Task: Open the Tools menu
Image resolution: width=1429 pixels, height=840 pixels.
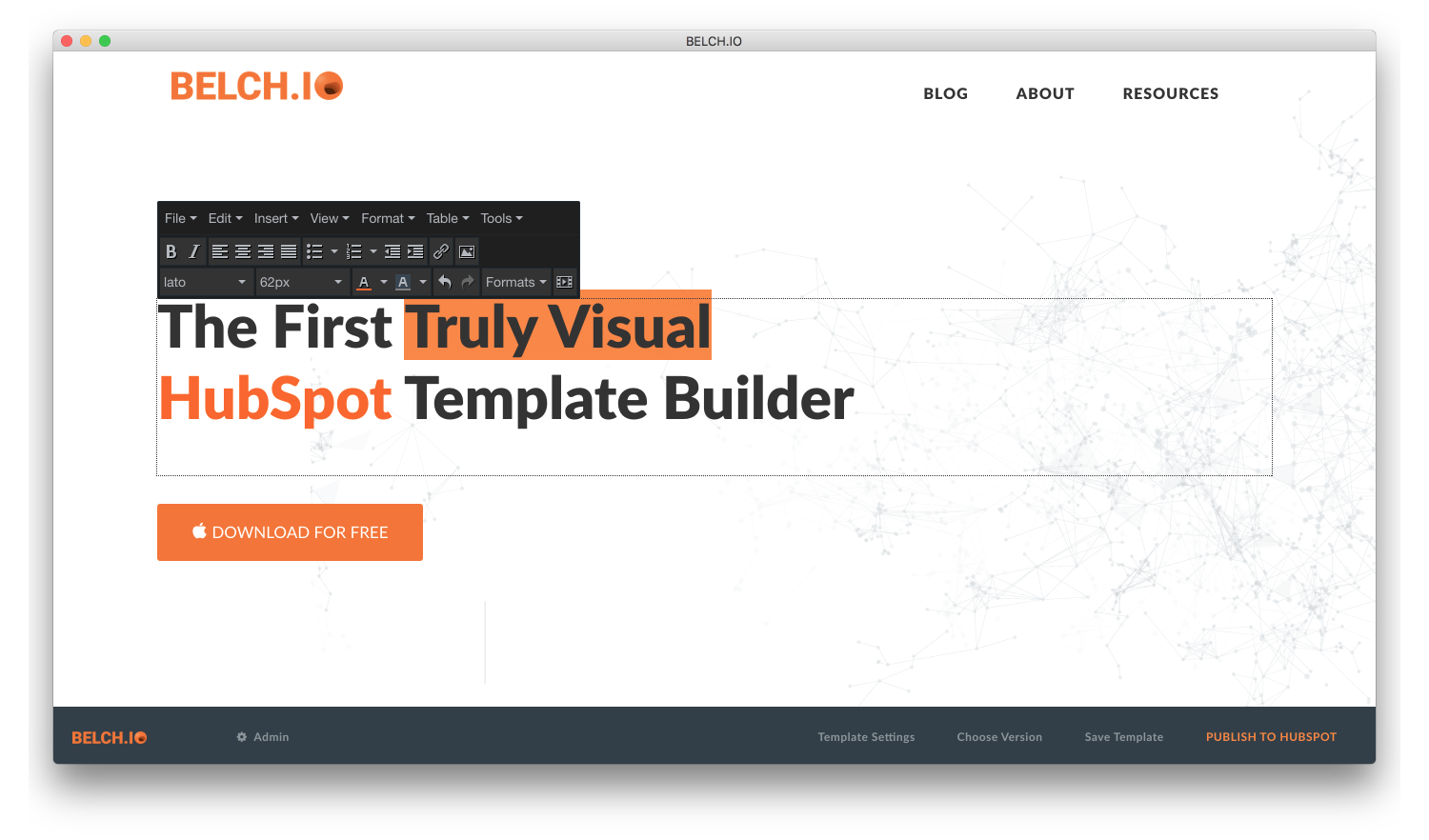Action: pyautogui.click(x=502, y=218)
